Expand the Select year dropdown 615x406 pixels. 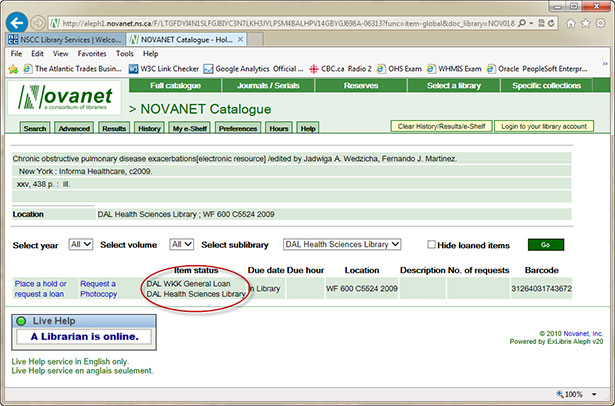pyautogui.click(x=81, y=244)
